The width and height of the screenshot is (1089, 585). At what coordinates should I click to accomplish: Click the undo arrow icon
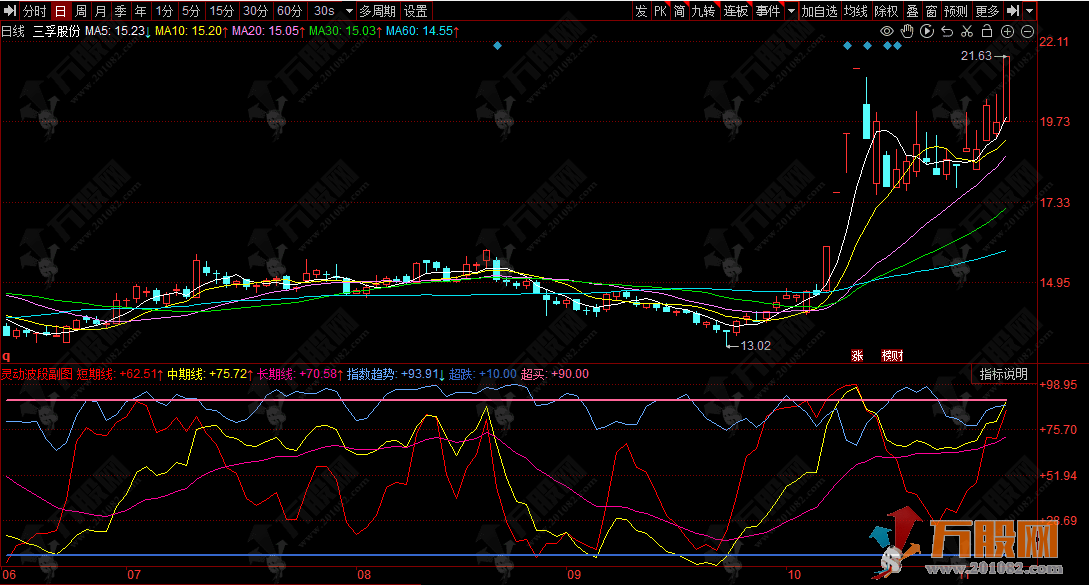(947, 32)
